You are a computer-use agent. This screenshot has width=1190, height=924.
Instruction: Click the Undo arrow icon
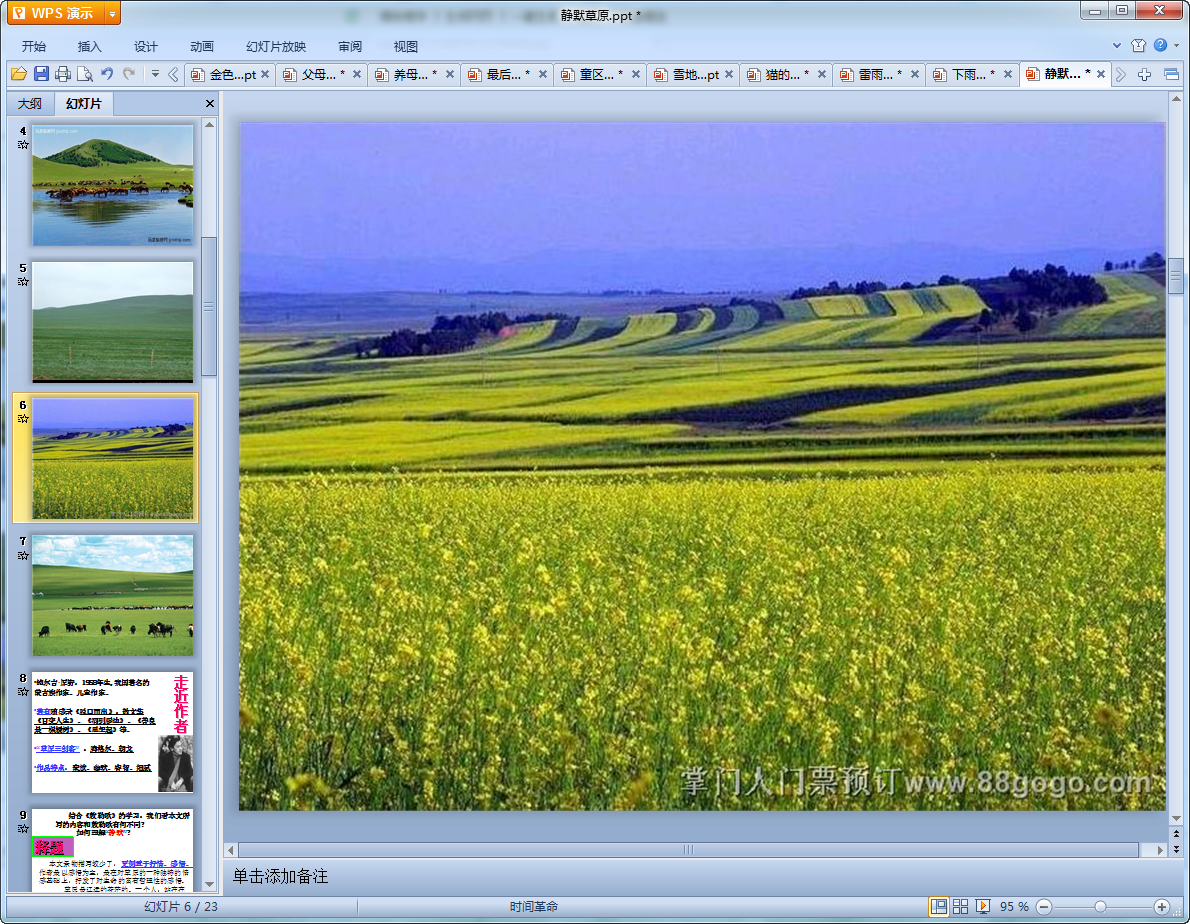pyautogui.click(x=107, y=74)
